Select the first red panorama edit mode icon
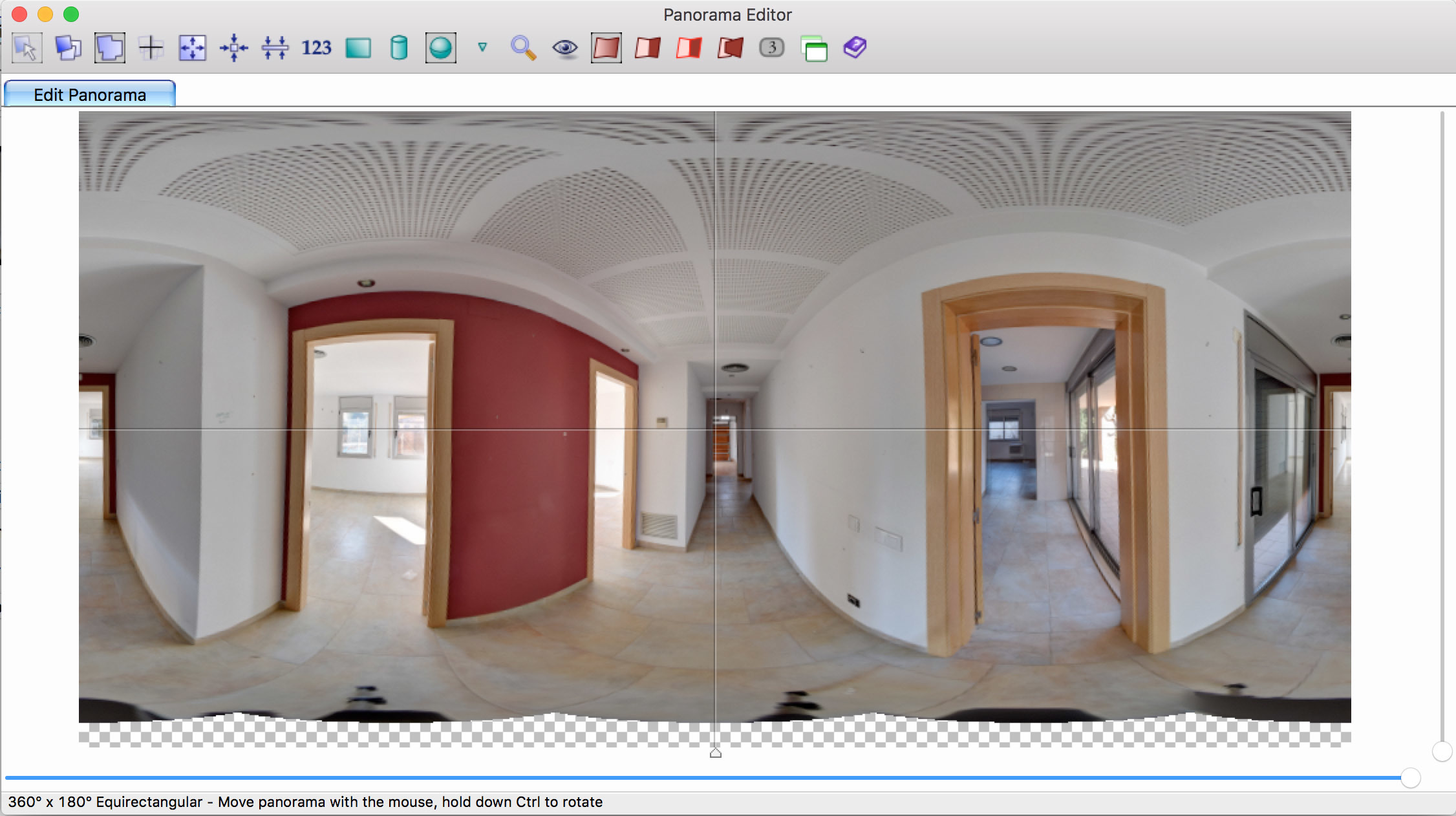This screenshot has width=1456, height=816. [606, 48]
